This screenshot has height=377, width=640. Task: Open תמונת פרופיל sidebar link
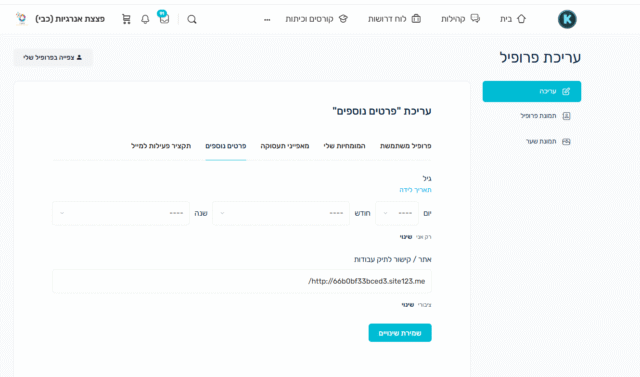538,116
